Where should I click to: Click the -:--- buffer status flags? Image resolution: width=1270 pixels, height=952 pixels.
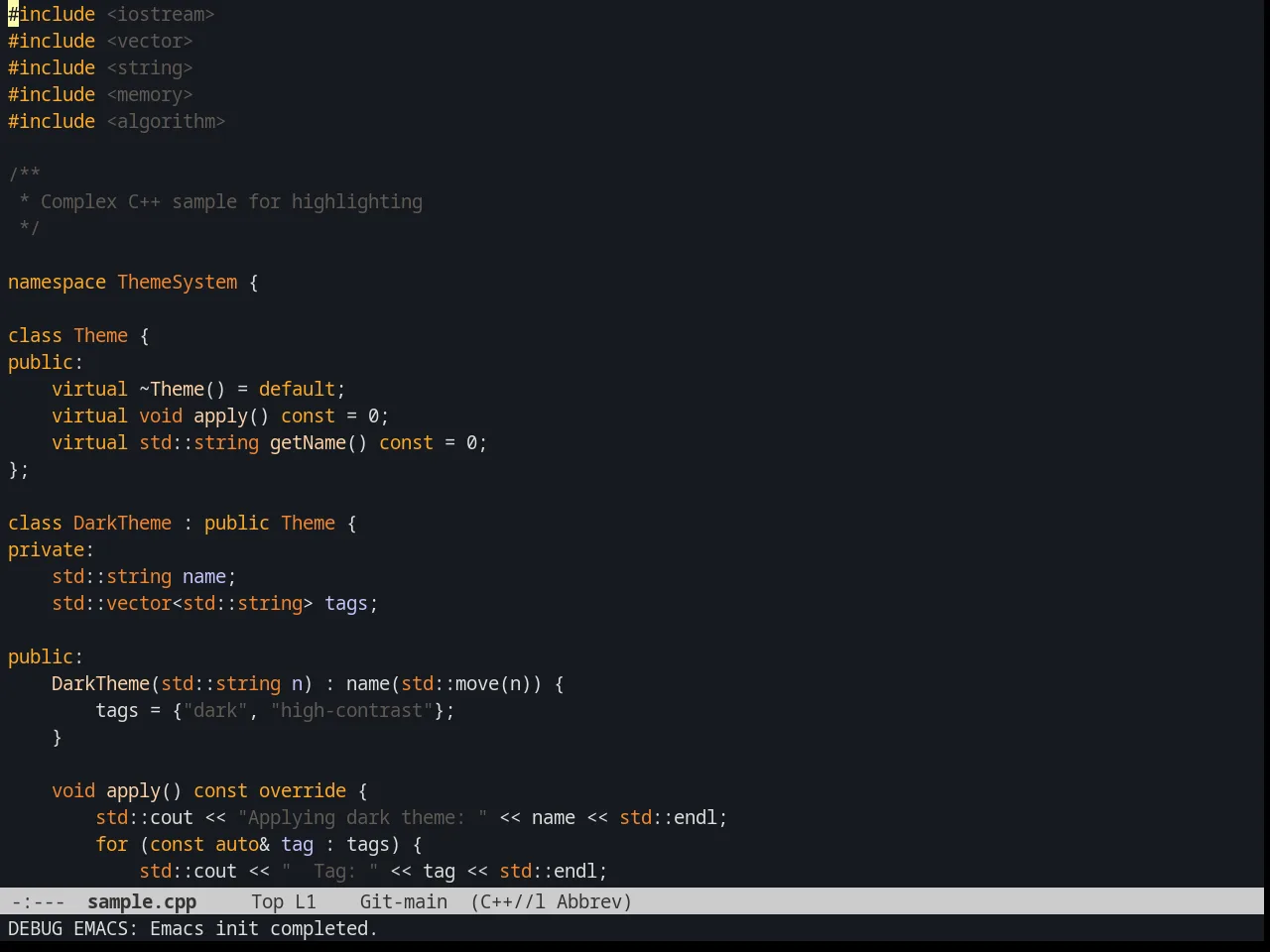tap(39, 901)
